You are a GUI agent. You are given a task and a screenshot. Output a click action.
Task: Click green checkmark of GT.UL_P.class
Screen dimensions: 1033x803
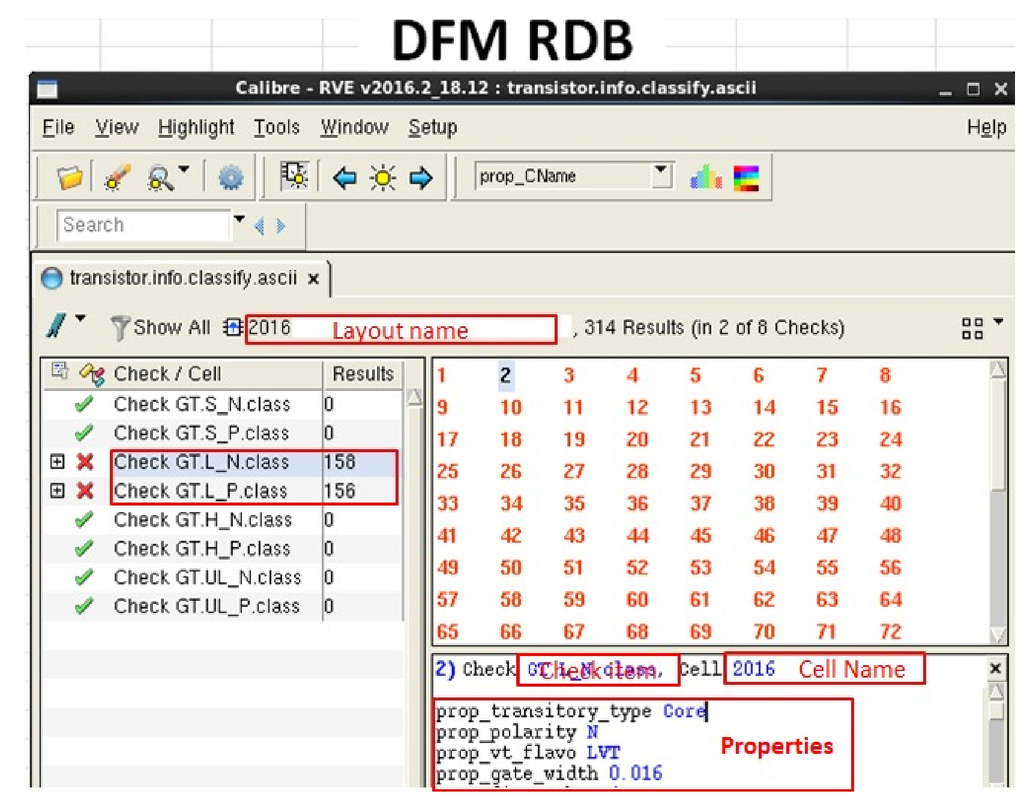(84, 606)
